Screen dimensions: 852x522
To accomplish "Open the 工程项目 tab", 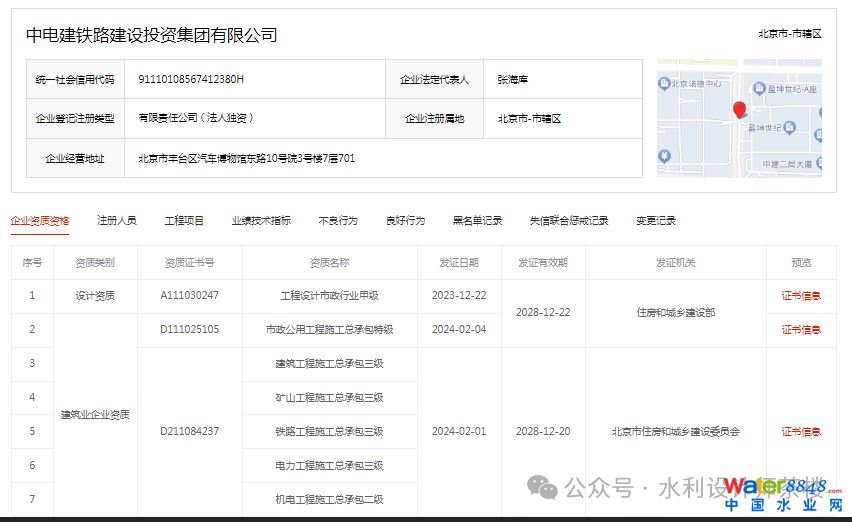I will coord(184,221).
